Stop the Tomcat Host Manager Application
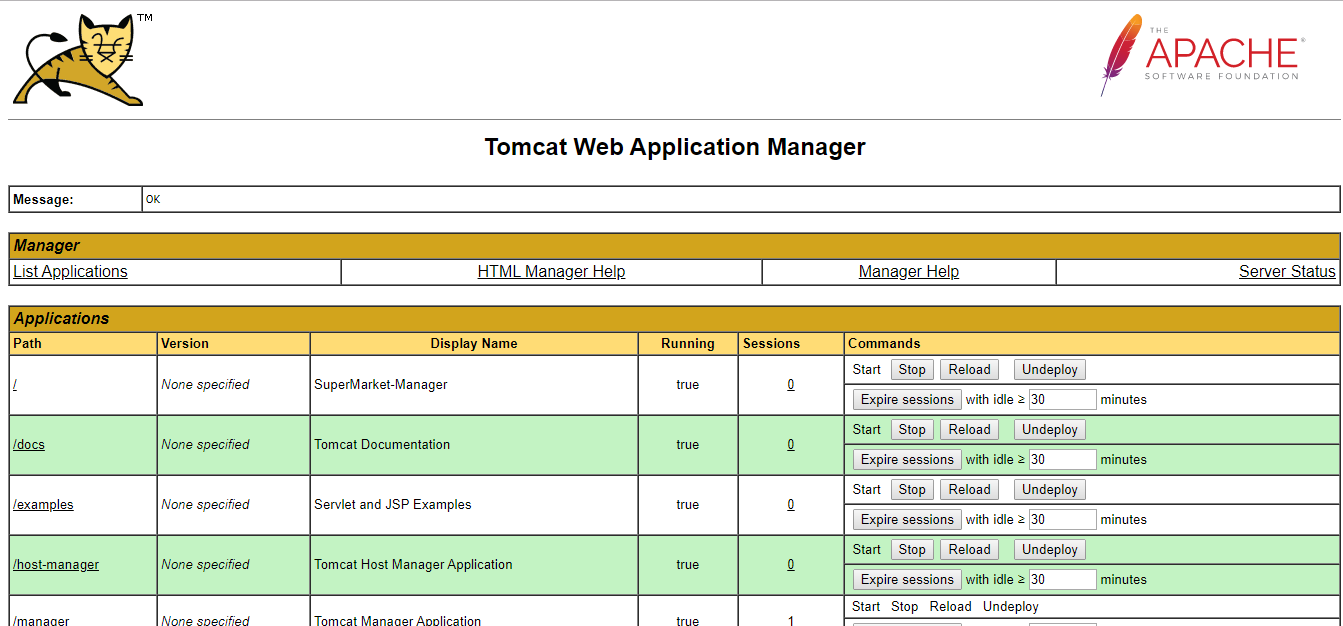 (912, 550)
